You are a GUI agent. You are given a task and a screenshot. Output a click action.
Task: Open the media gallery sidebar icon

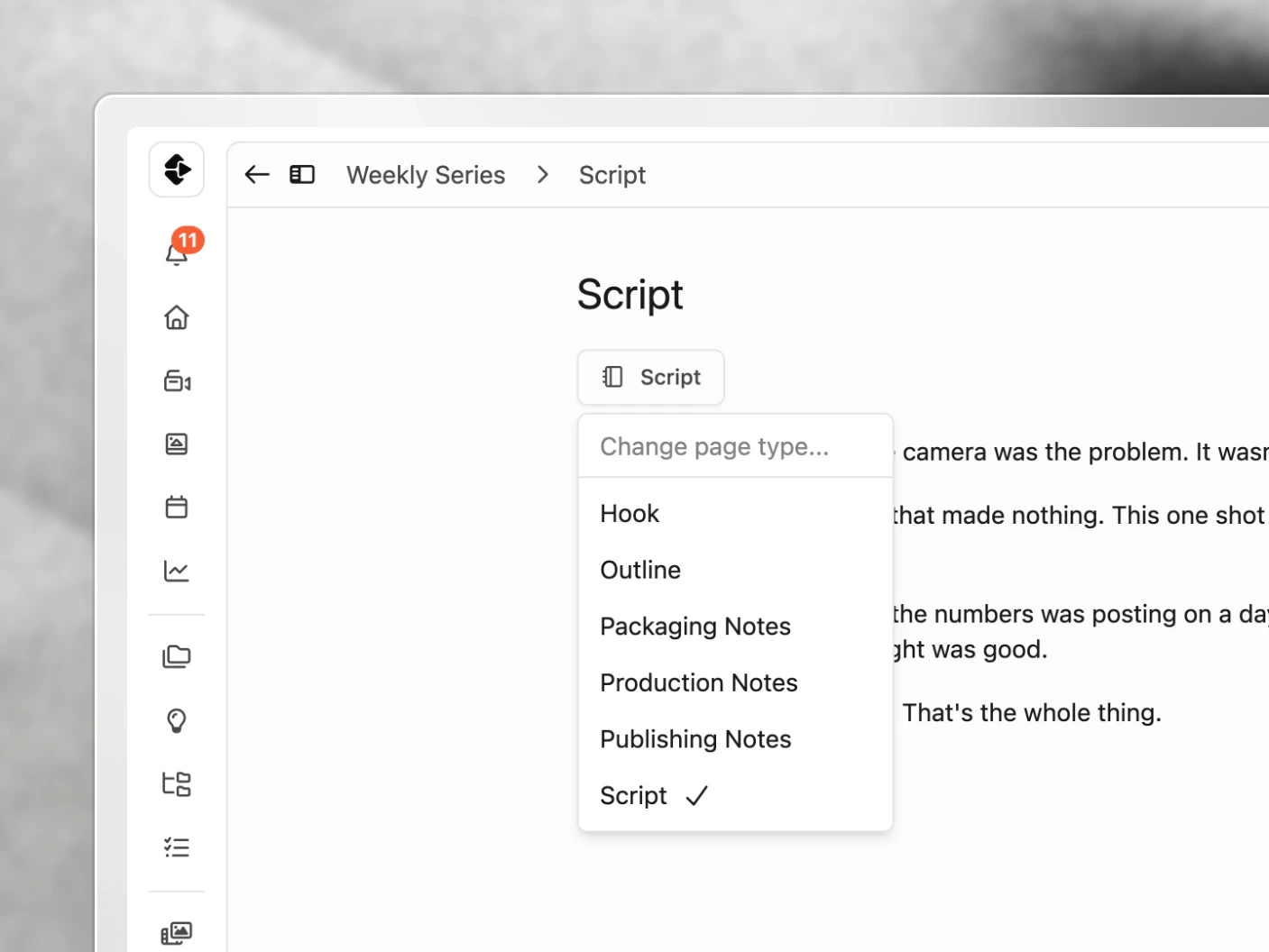177,933
